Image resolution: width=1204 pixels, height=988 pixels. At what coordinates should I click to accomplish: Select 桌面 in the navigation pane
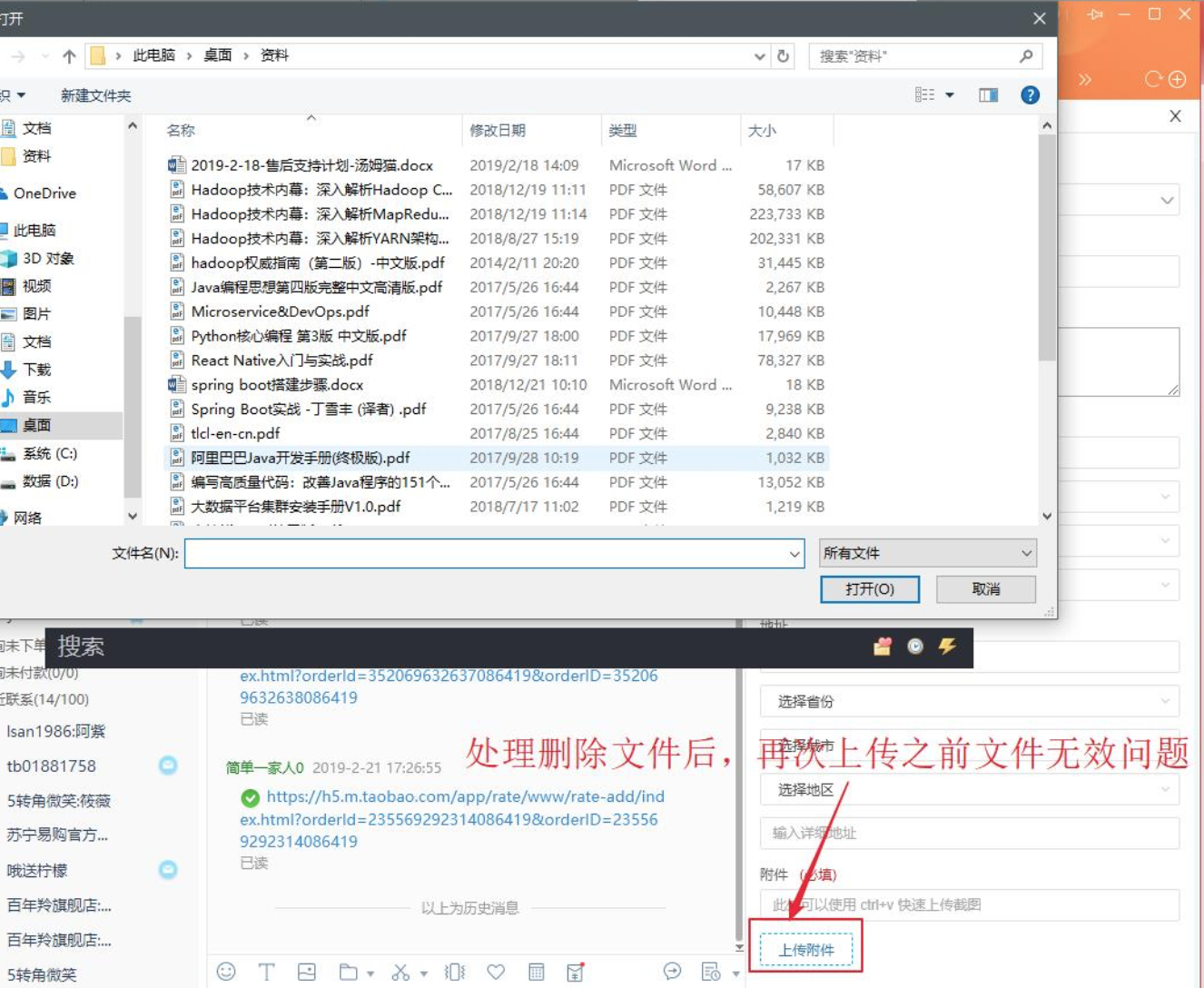(x=37, y=425)
